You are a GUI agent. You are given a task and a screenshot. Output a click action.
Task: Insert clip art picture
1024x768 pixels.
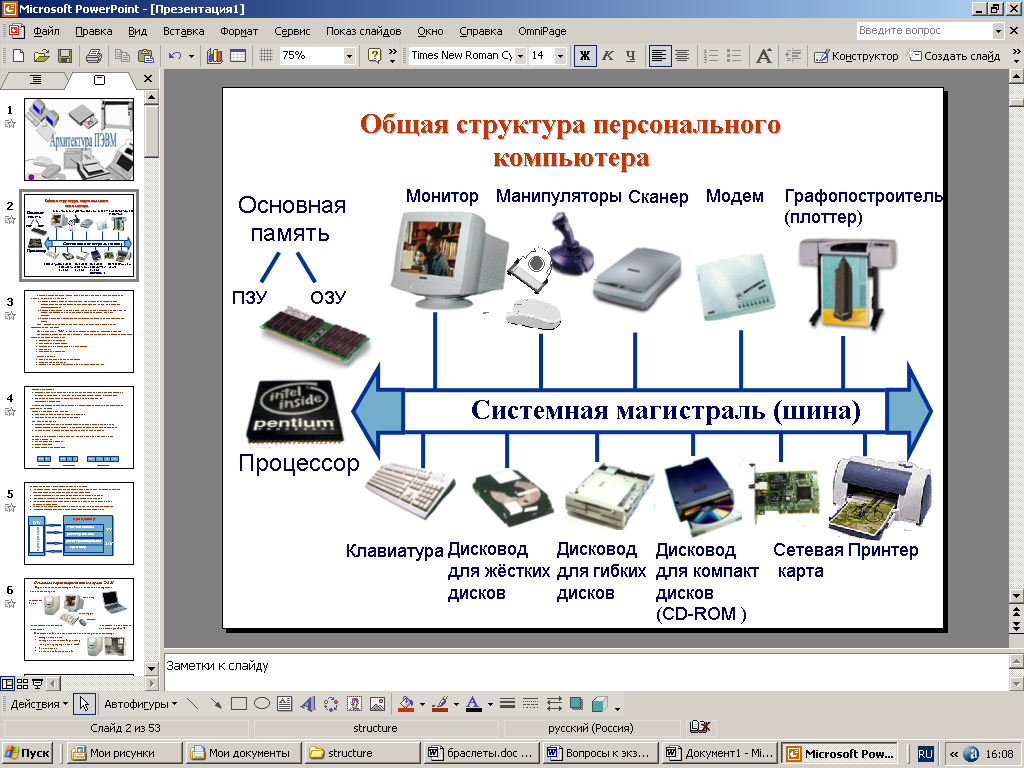tap(355, 703)
